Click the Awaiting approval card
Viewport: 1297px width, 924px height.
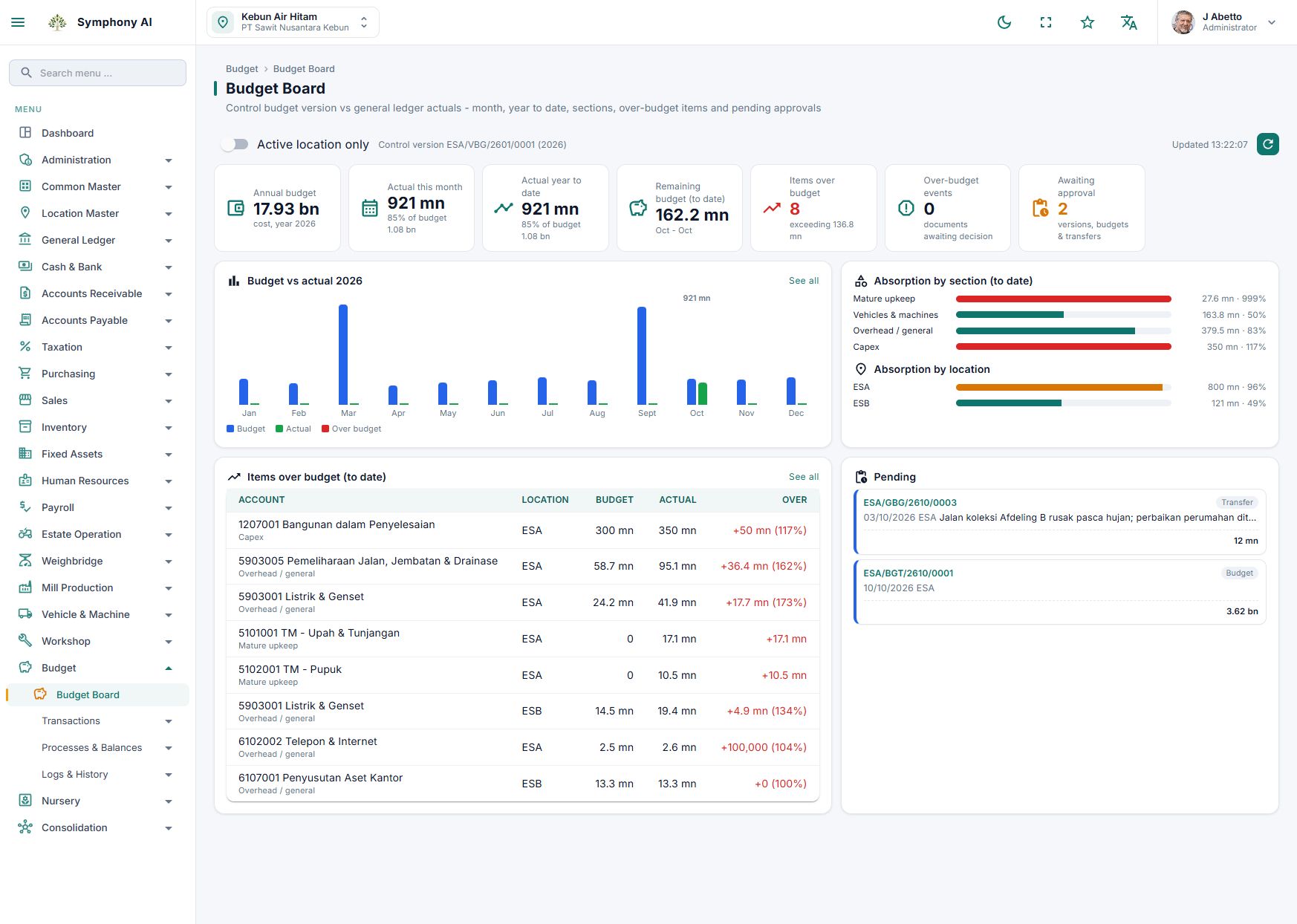[x=1082, y=208]
